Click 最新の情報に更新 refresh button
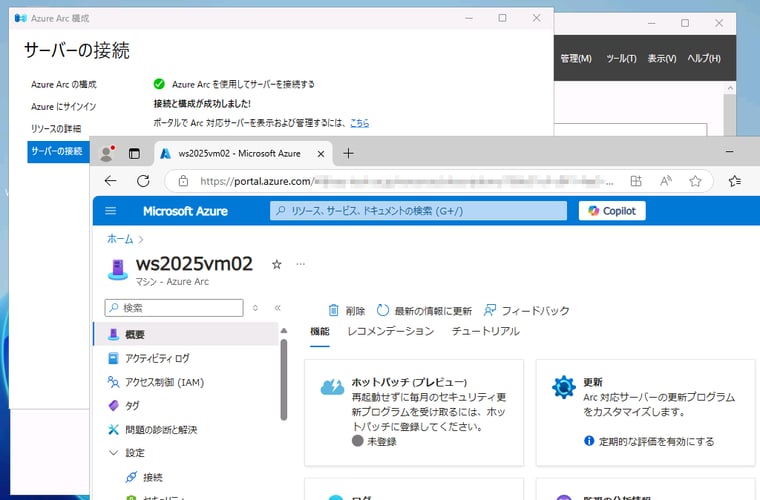Viewport: 760px width, 500px height. coord(424,311)
